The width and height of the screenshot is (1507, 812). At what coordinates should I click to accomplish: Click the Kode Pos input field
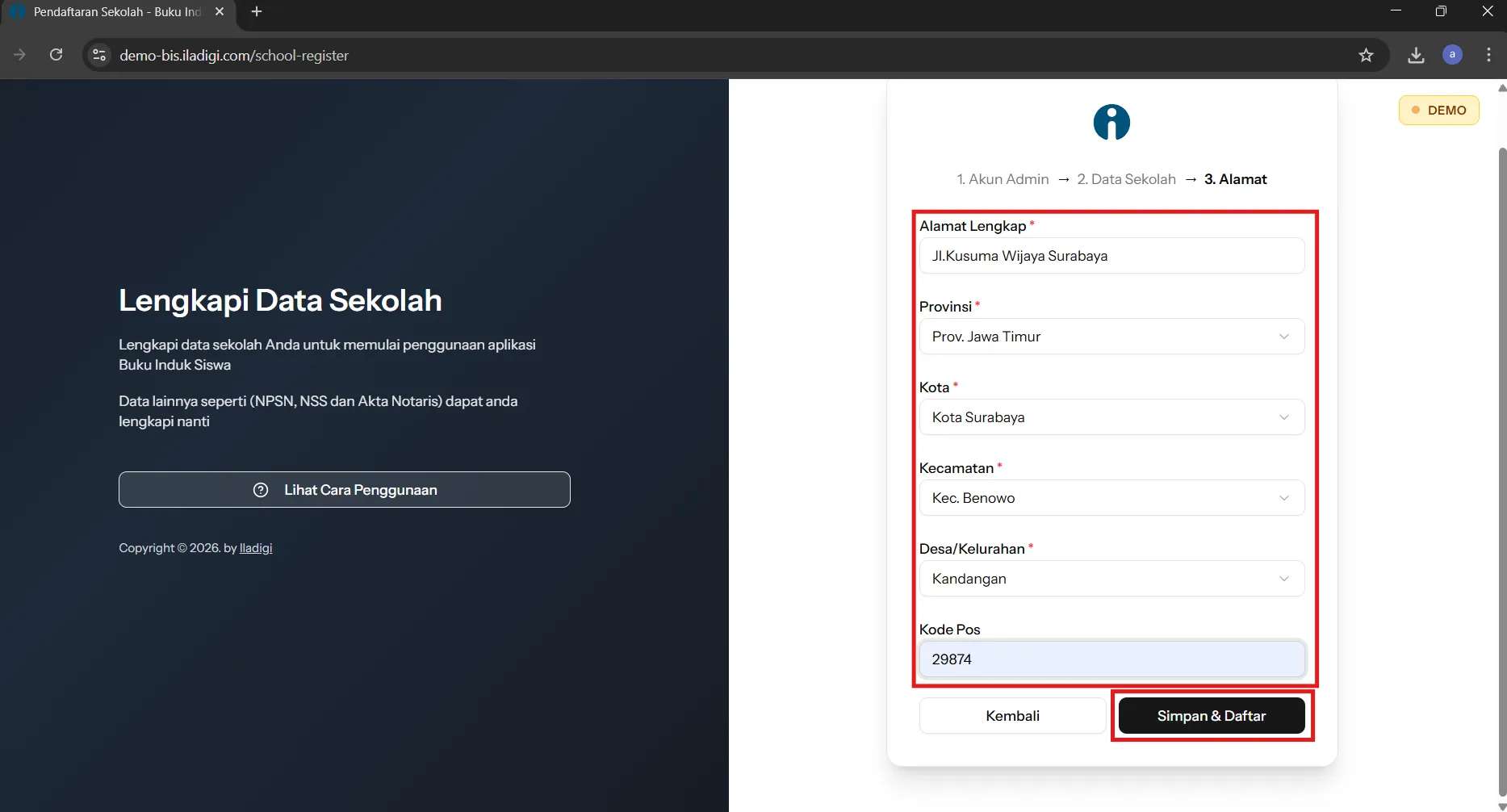(x=1111, y=659)
